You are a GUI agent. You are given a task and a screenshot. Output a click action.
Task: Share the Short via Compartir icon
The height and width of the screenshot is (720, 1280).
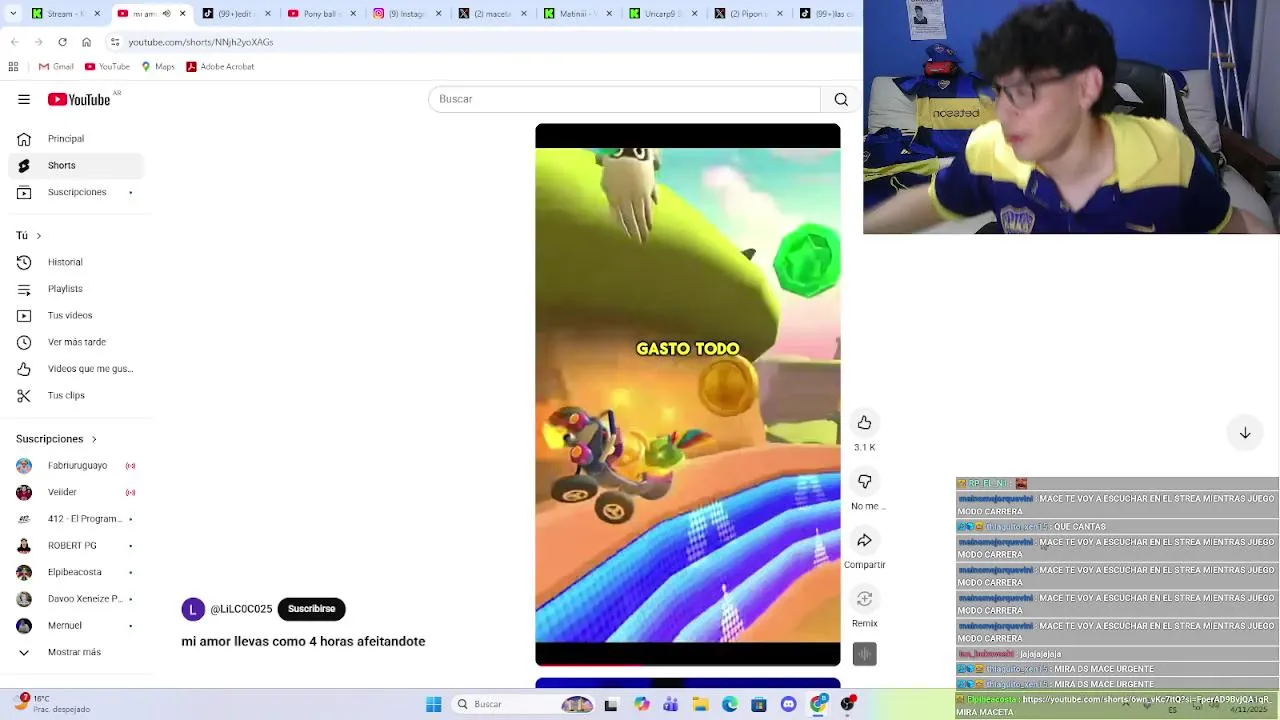tap(864, 541)
